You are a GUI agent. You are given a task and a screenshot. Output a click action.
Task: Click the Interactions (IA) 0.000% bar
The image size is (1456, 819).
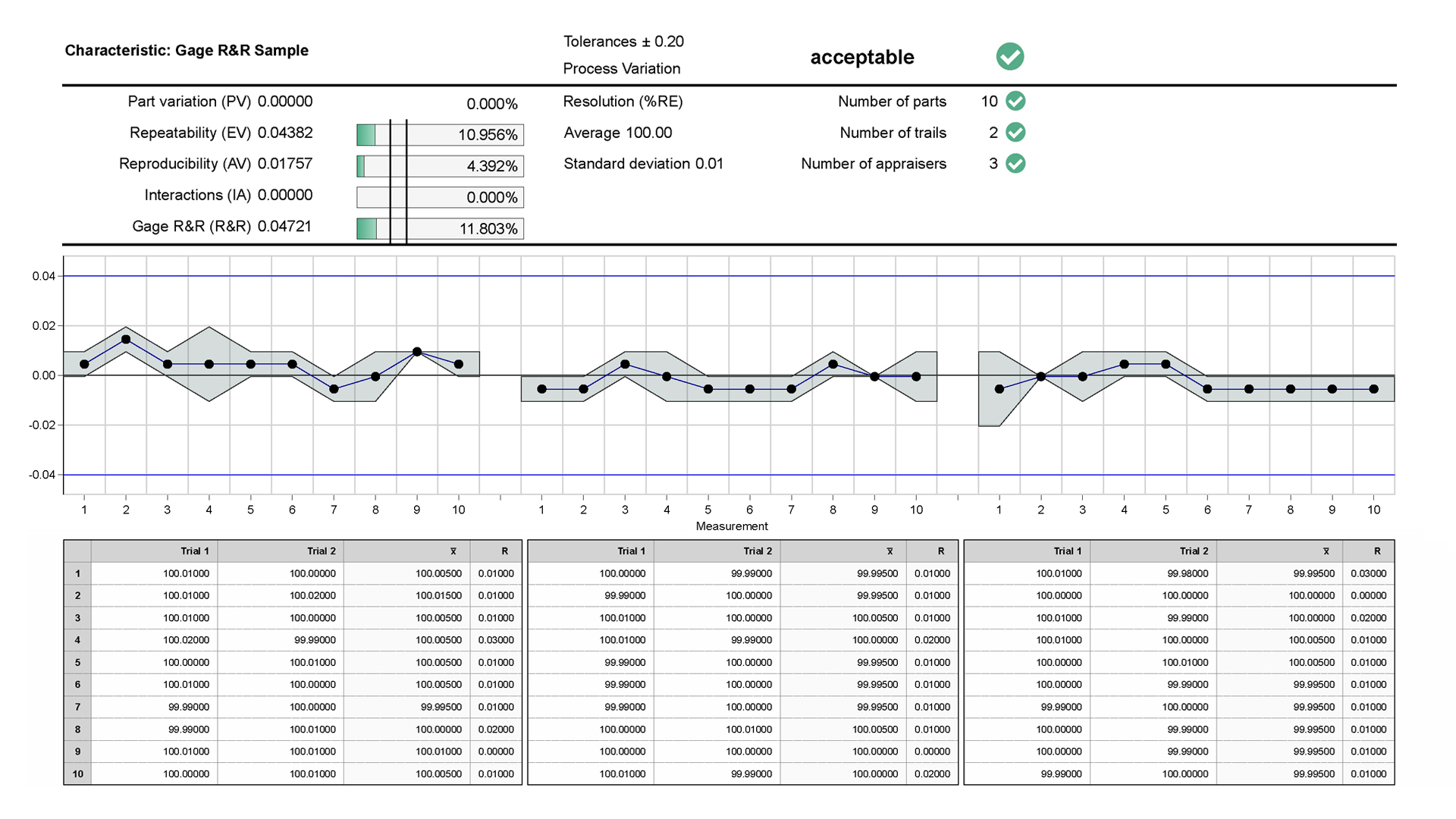[x=440, y=198]
